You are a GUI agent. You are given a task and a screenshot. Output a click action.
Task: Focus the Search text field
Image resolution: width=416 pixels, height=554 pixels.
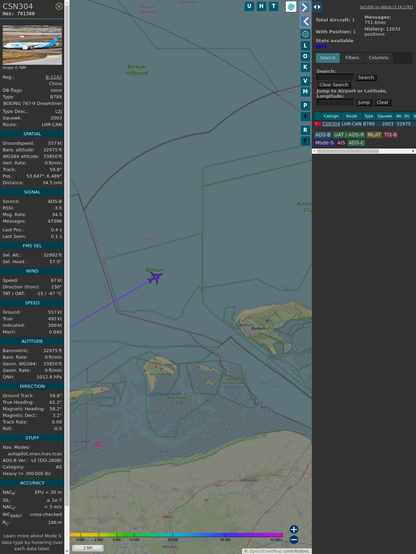(335, 77)
